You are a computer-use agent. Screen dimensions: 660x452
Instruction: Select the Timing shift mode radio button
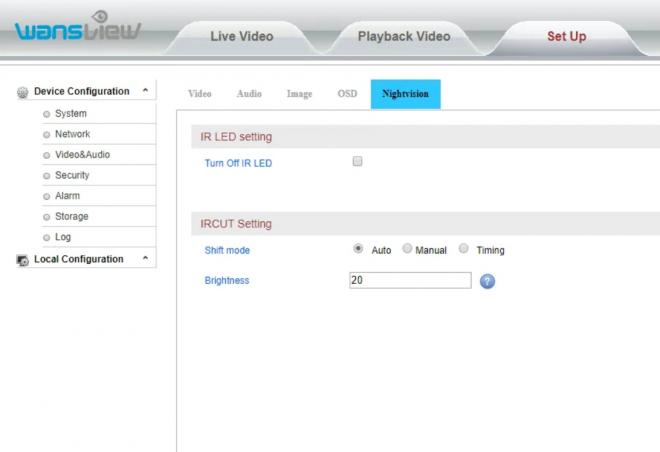[x=463, y=248]
